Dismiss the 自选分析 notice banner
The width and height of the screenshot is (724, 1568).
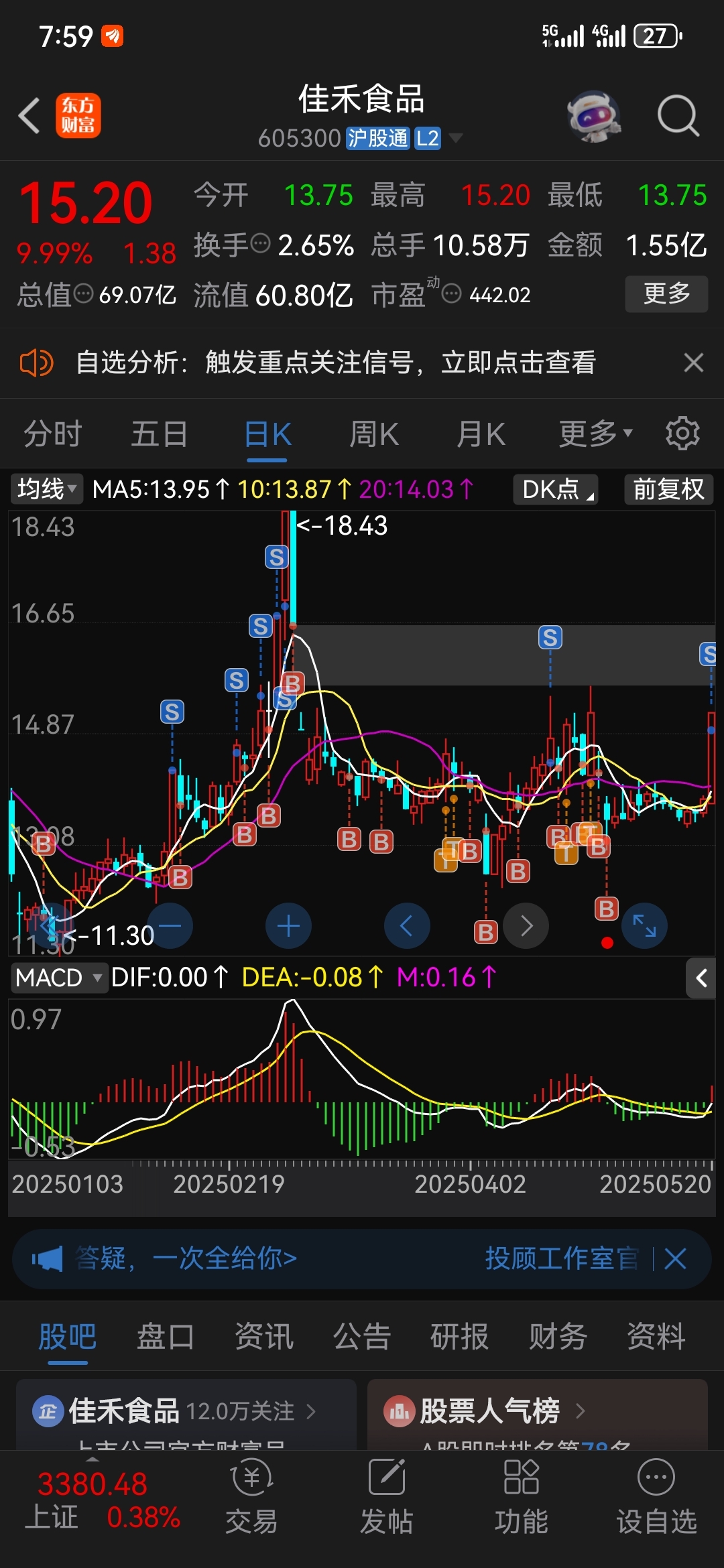[x=694, y=363]
